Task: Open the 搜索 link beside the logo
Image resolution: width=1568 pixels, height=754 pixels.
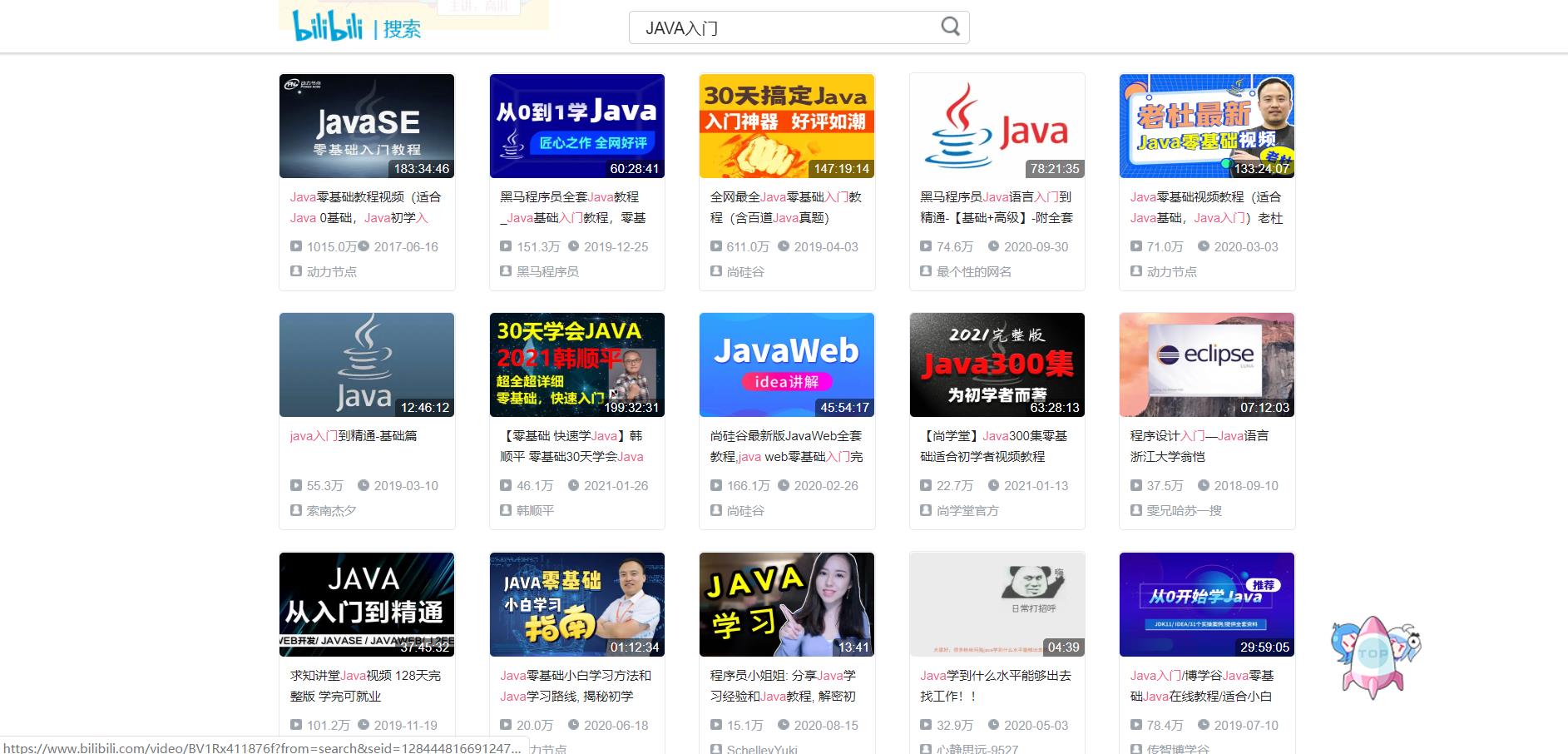Action: pos(402,29)
